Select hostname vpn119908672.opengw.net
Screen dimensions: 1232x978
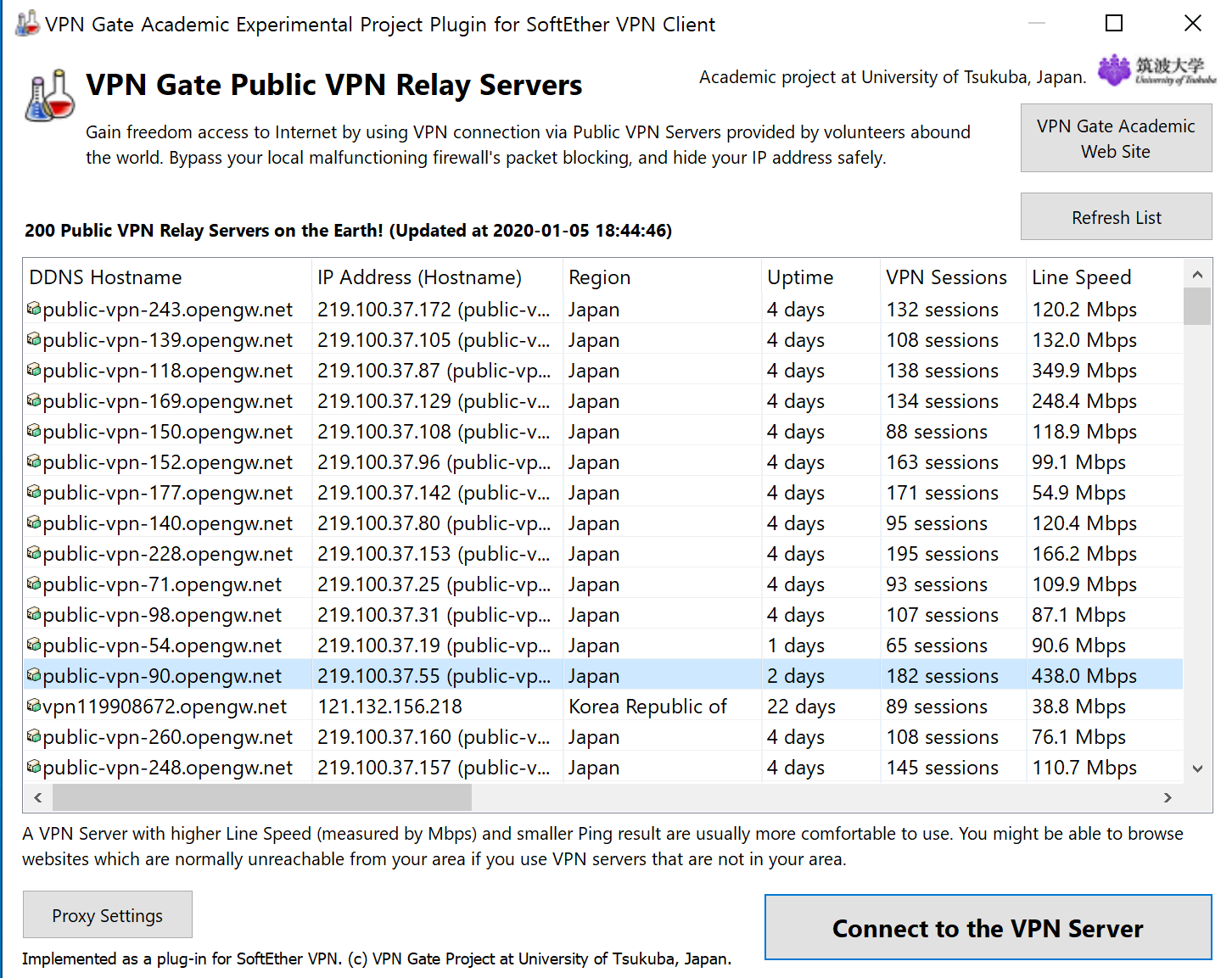(165, 707)
